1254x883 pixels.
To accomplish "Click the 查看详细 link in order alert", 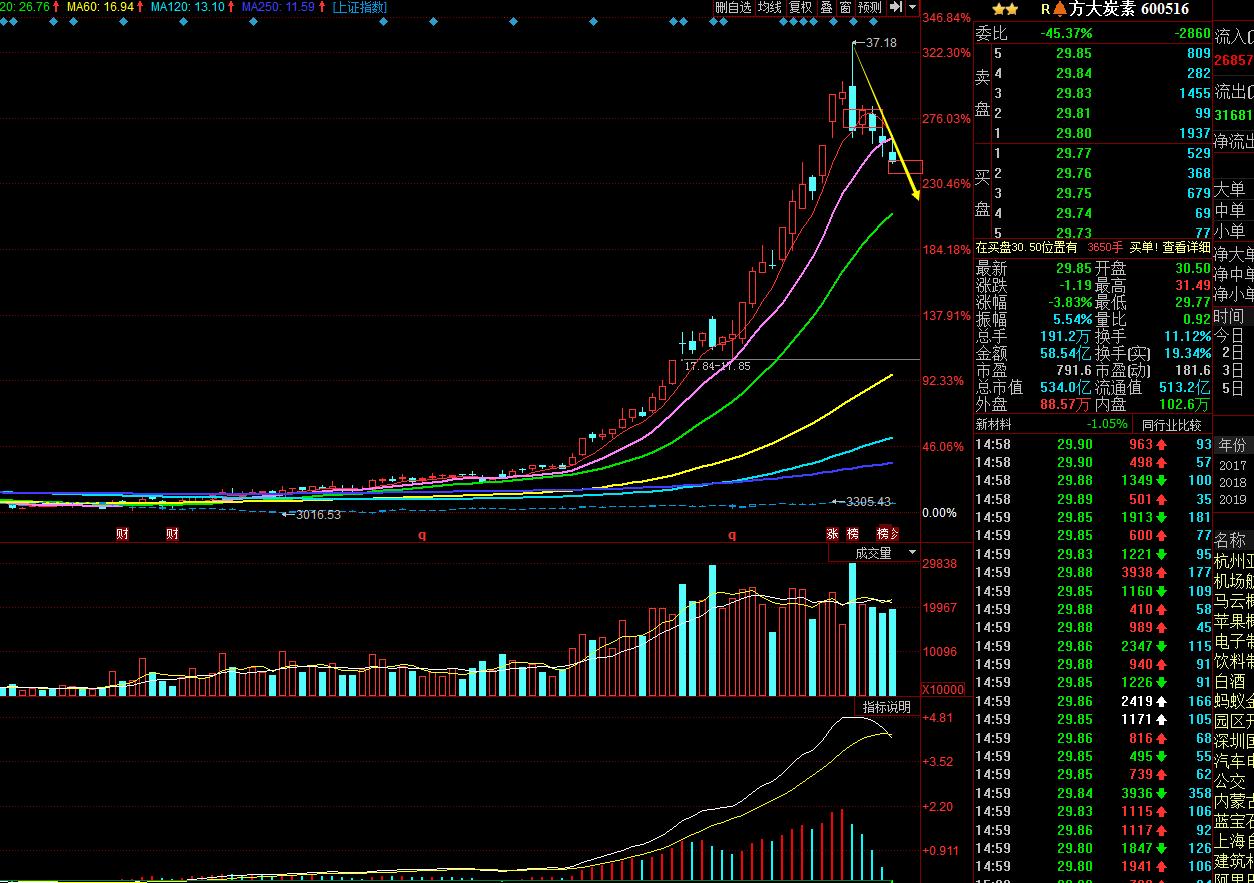I will coord(1185,247).
